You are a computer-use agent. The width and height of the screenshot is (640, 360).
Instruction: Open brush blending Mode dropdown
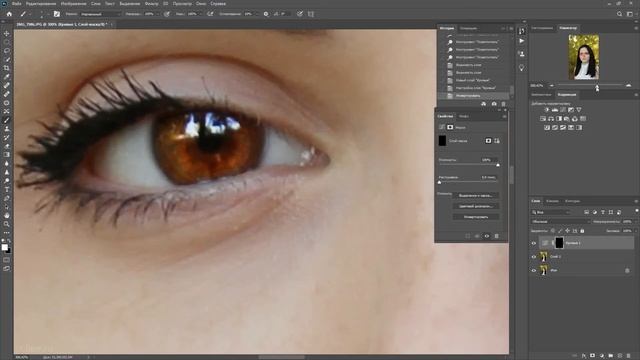pyautogui.click(x=100, y=14)
